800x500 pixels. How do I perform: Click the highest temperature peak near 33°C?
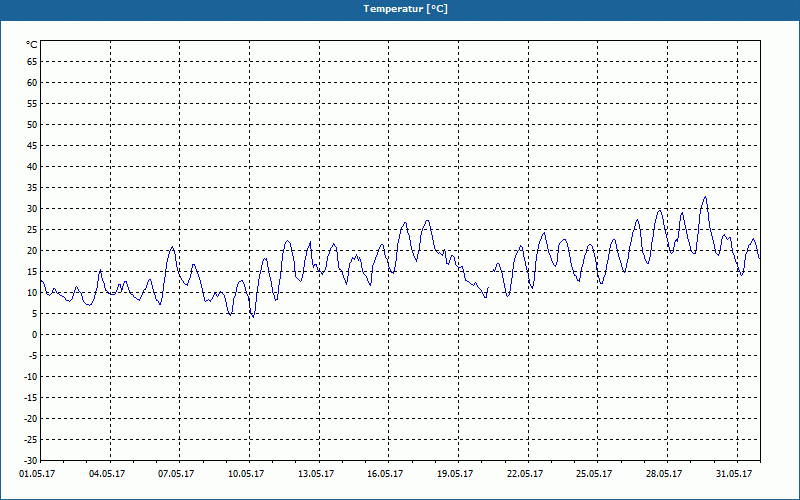(x=705, y=197)
